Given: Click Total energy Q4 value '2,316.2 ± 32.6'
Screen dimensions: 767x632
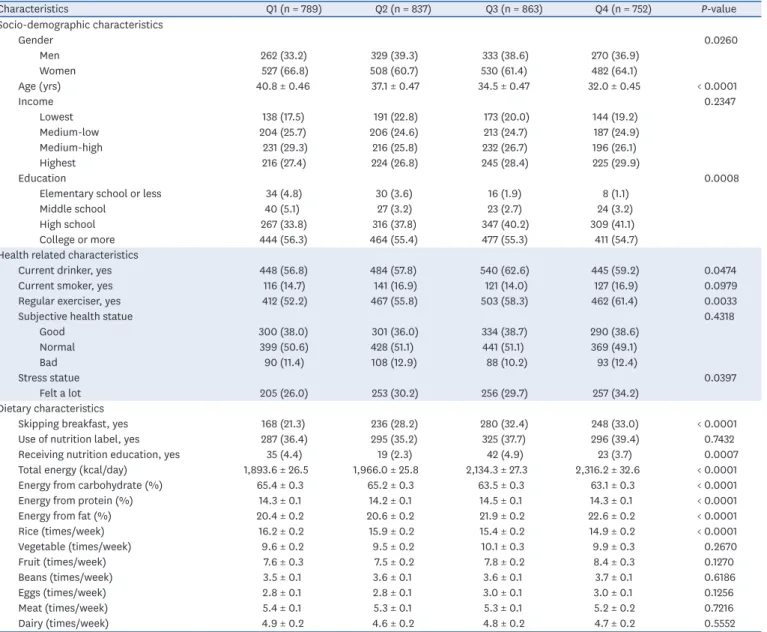Looking at the screenshot, I should coord(608,470).
